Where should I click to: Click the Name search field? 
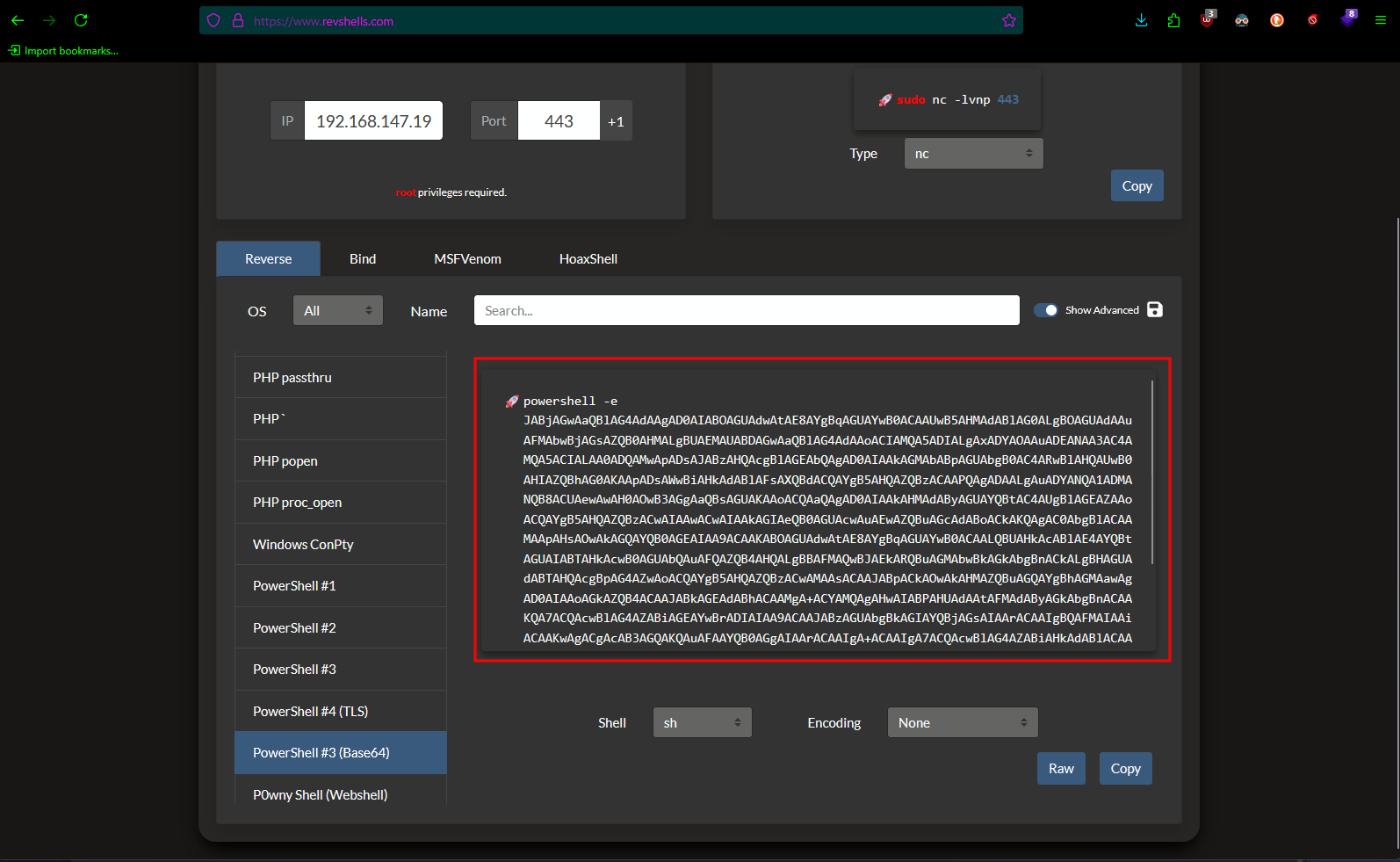click(x=747, y=310)
